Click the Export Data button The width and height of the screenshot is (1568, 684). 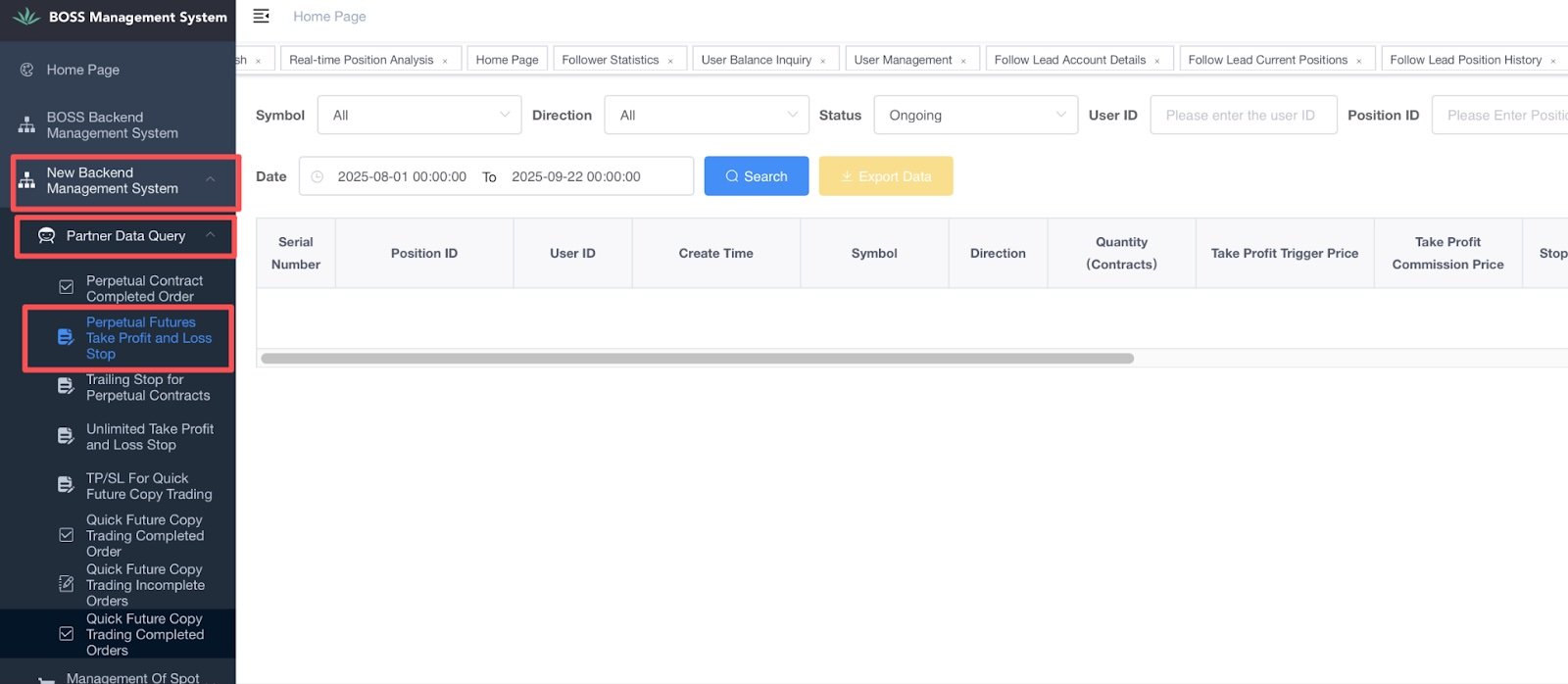[x=886, y=176]
